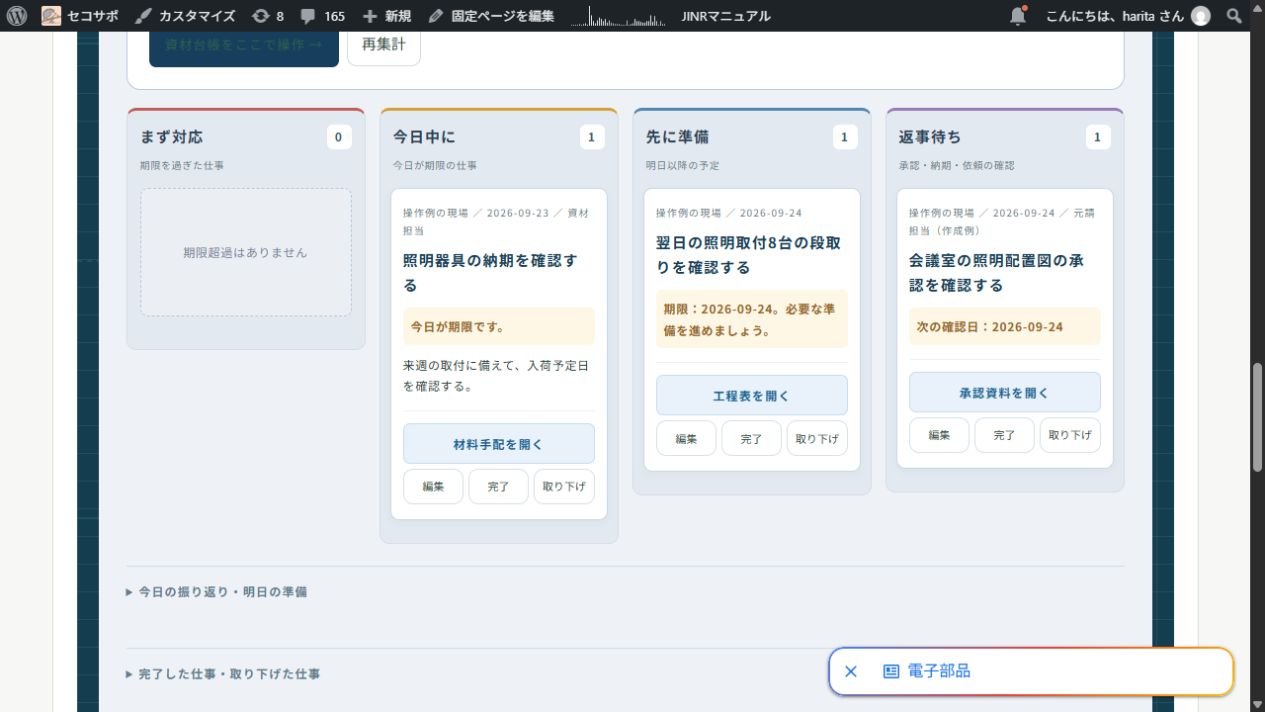
Task: Expand 今日の振り返り・明日の準備 section
Action: 217,592
